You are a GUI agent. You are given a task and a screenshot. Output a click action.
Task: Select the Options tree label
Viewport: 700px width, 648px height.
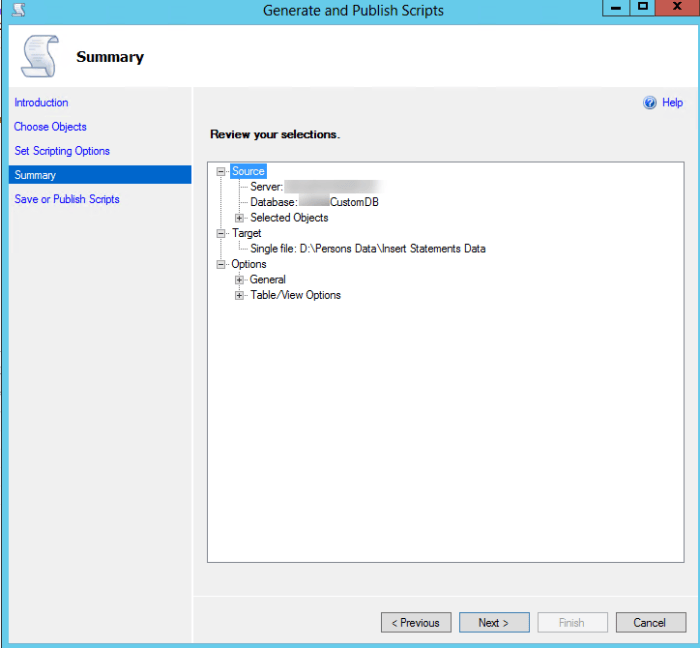[249, 264]
